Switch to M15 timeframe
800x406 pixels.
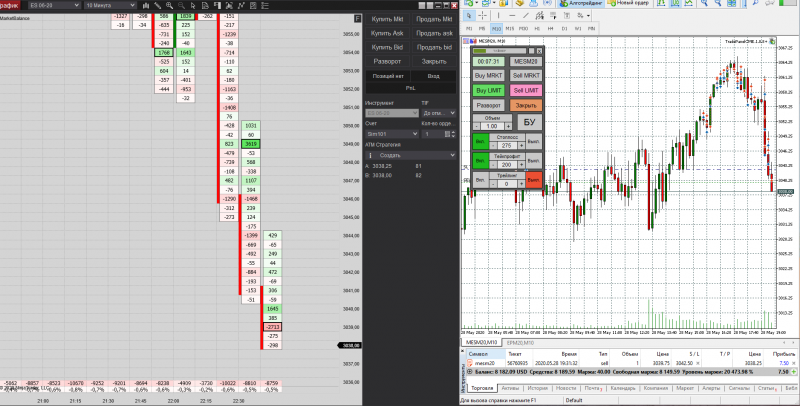(509, 29)
